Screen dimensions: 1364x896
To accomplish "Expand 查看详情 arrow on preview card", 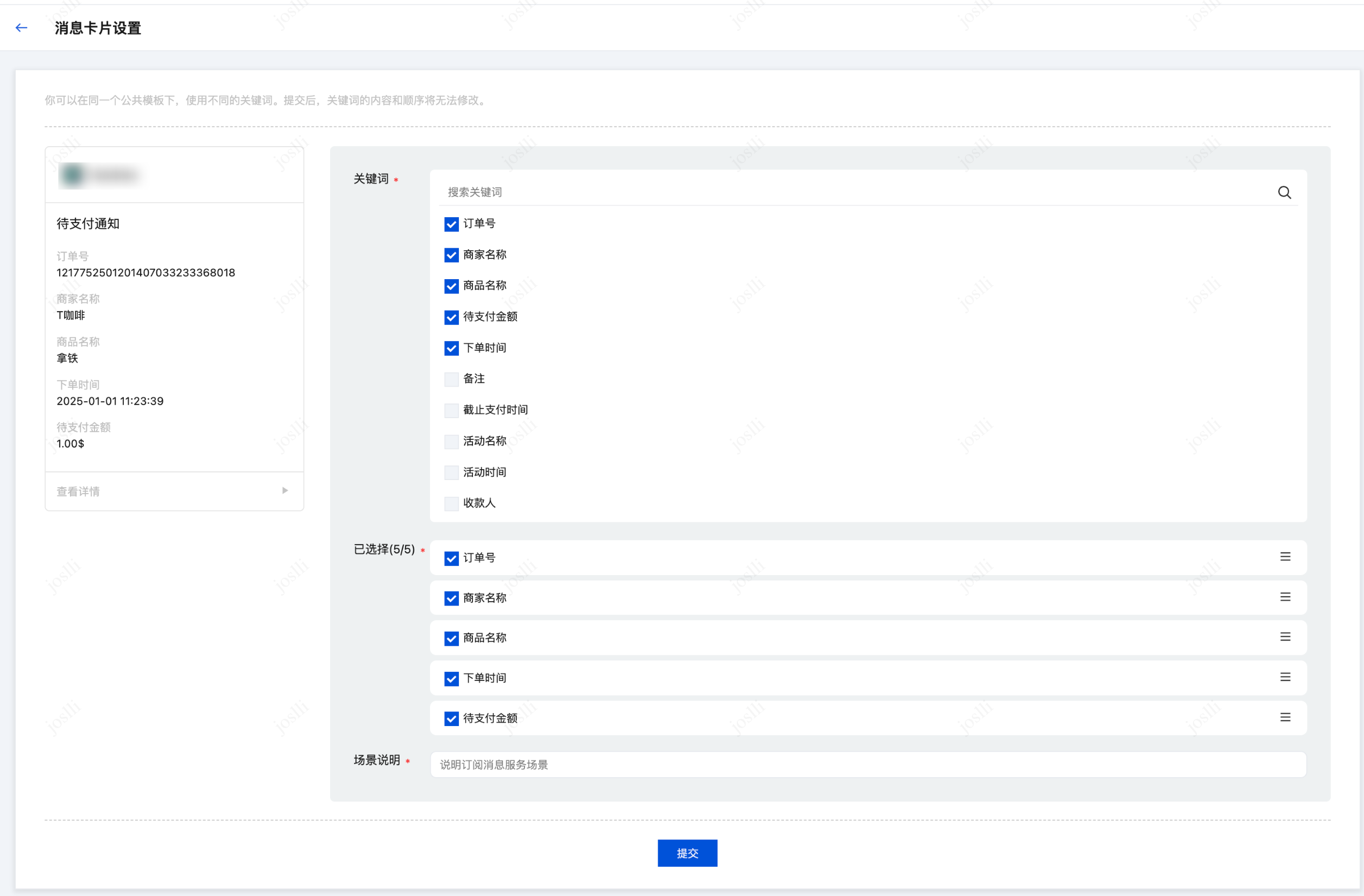I will coord(285,491).
